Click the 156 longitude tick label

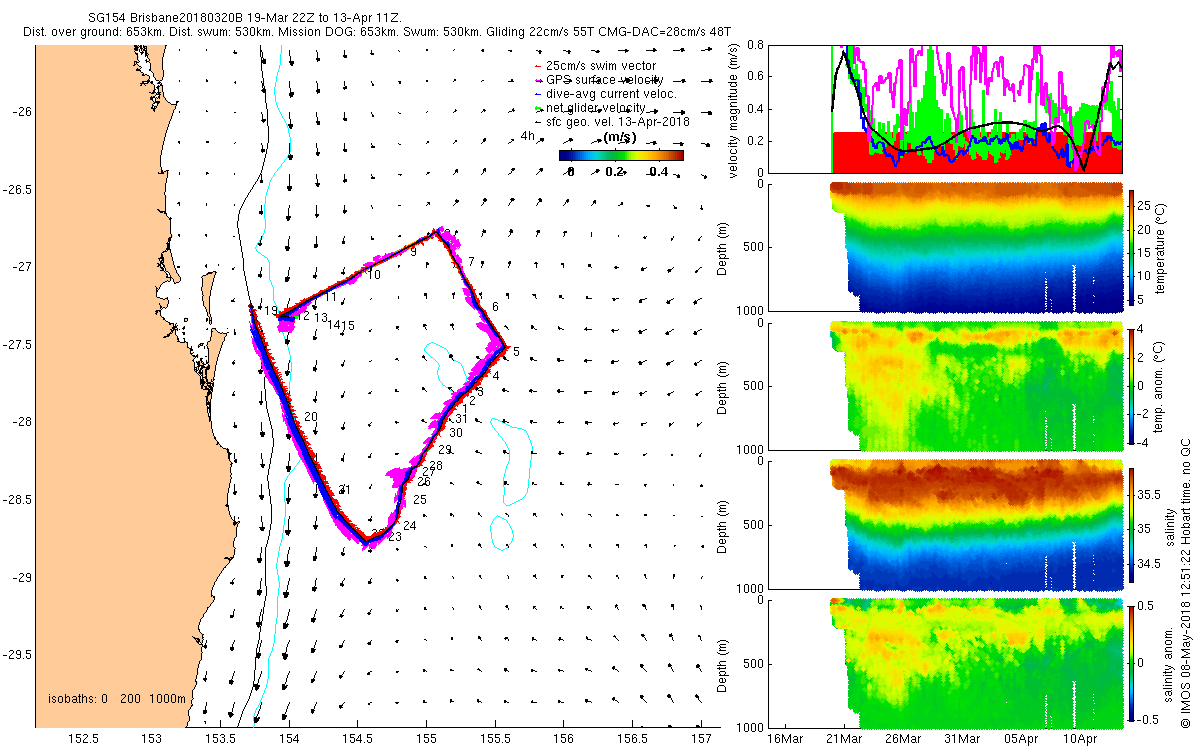click(x=564, y=740)
